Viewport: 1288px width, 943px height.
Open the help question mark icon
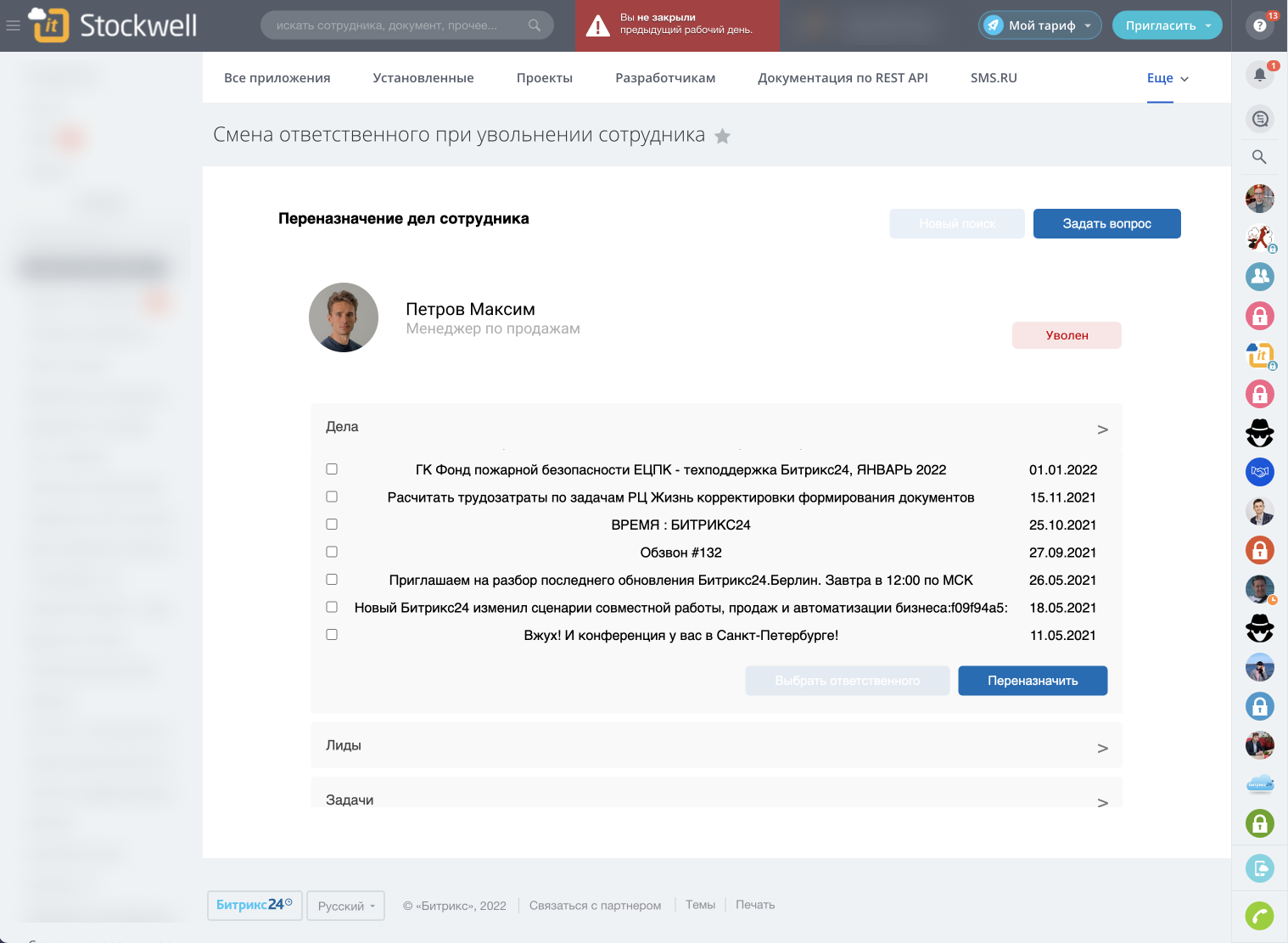click(x=1260, y=25)
